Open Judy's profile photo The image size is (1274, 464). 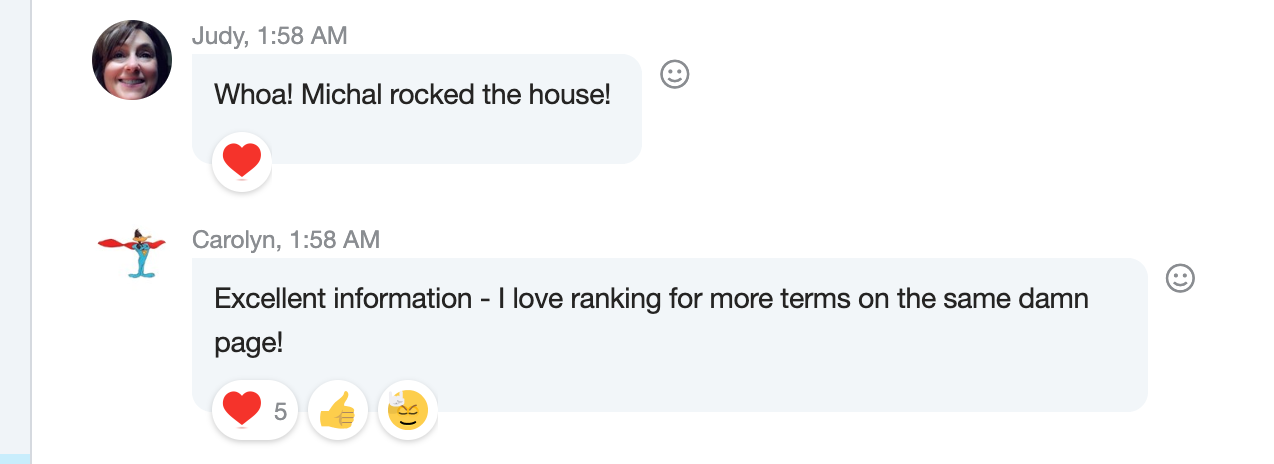132,60
